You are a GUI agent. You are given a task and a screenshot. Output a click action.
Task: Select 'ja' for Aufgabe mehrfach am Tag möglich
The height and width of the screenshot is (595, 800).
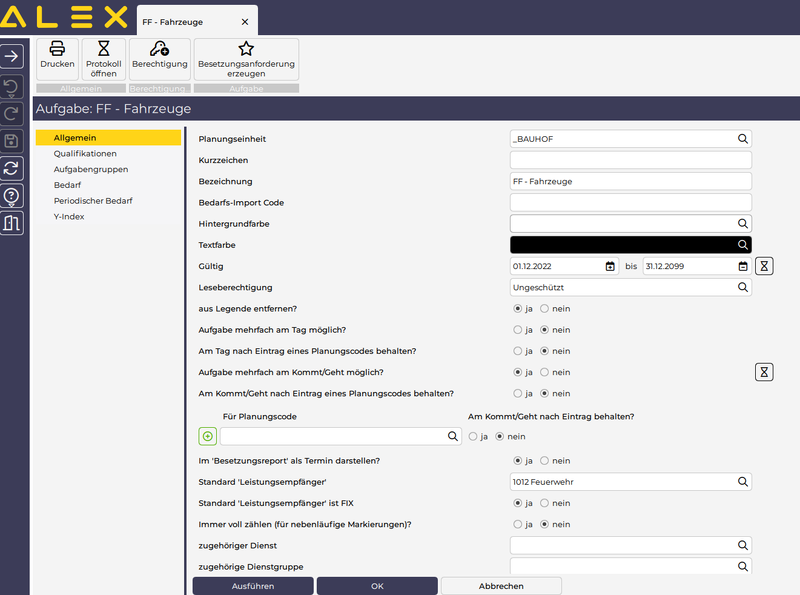pyautogui.click(x=518, y=330)
